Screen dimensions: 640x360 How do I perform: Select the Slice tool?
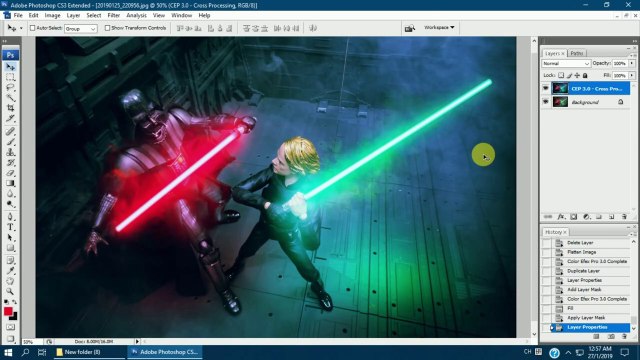(10, 118)
